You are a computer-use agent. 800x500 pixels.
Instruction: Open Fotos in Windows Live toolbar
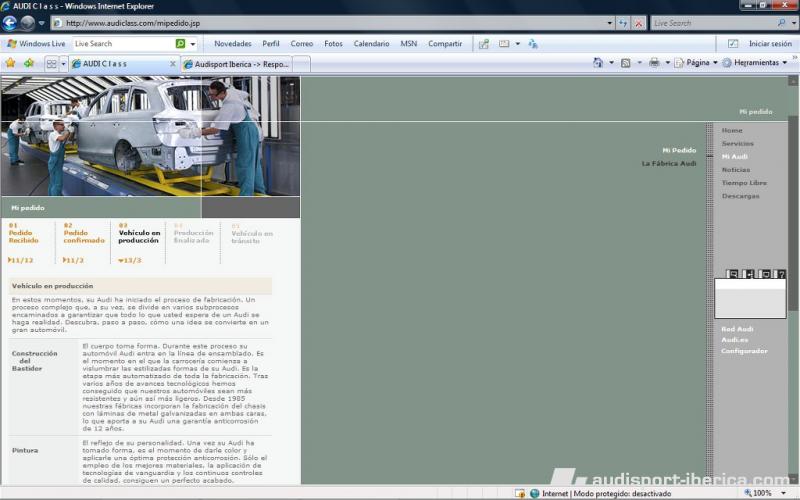(x=333, y=44)
